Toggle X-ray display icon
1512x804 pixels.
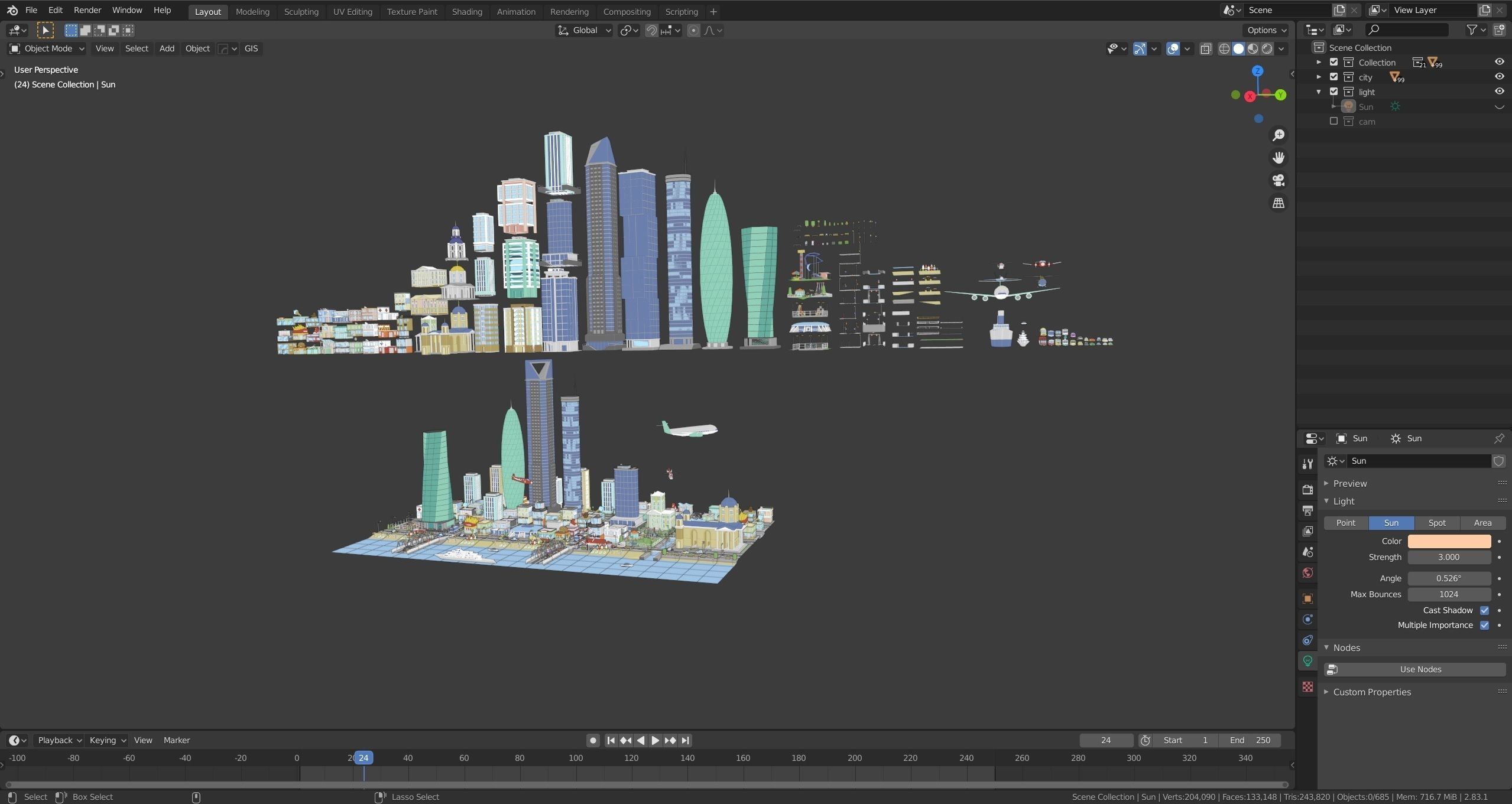[x=1206, y=48]
